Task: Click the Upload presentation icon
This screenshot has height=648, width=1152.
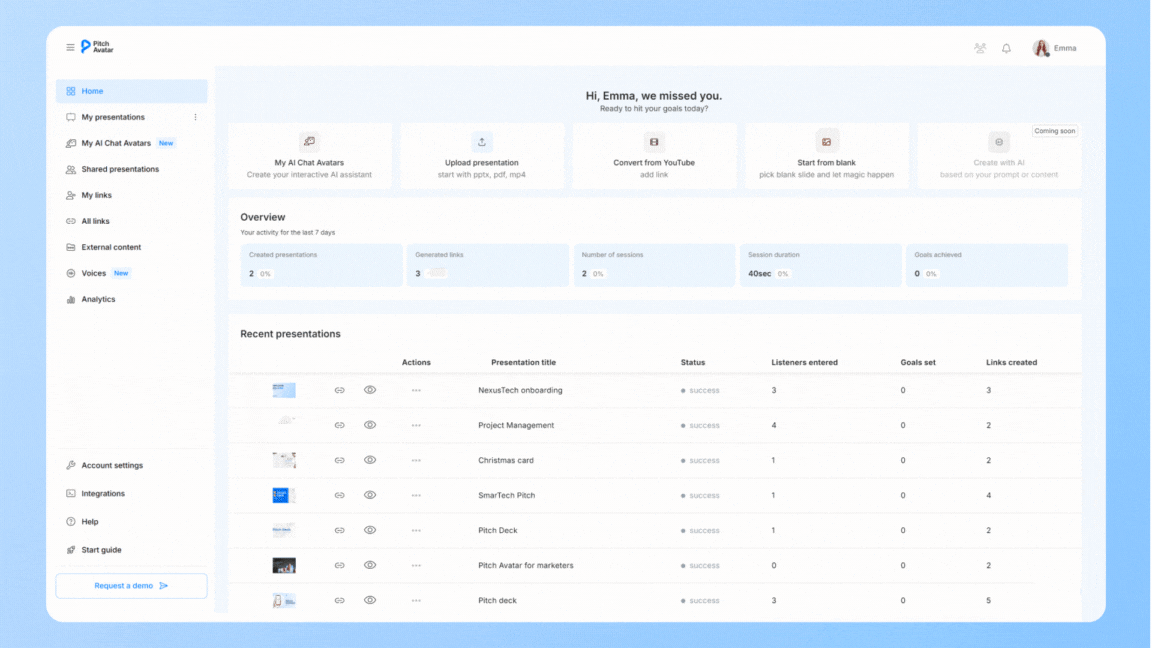Action: (482, 142)
